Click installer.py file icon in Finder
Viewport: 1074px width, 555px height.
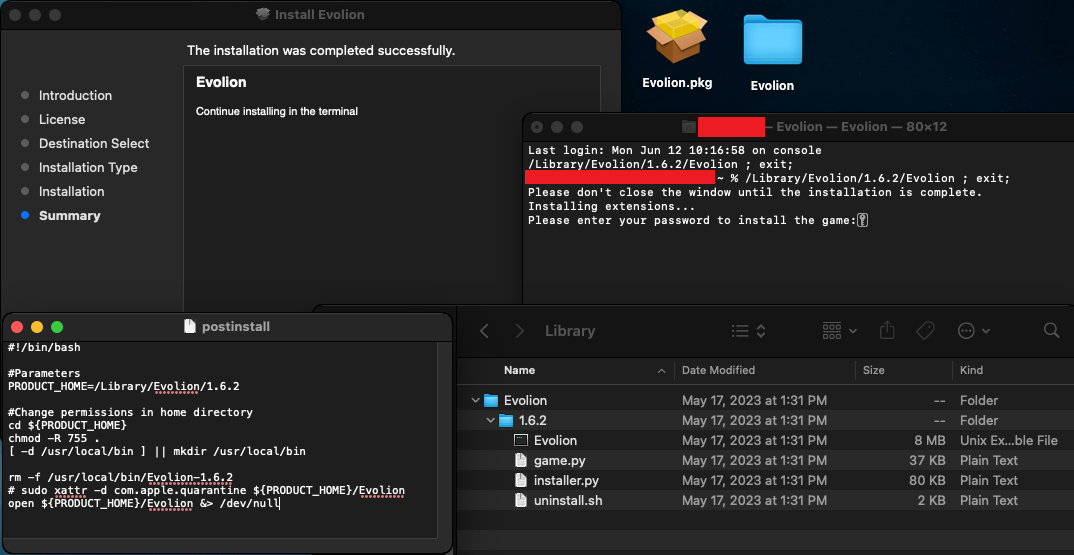[521, 480]
